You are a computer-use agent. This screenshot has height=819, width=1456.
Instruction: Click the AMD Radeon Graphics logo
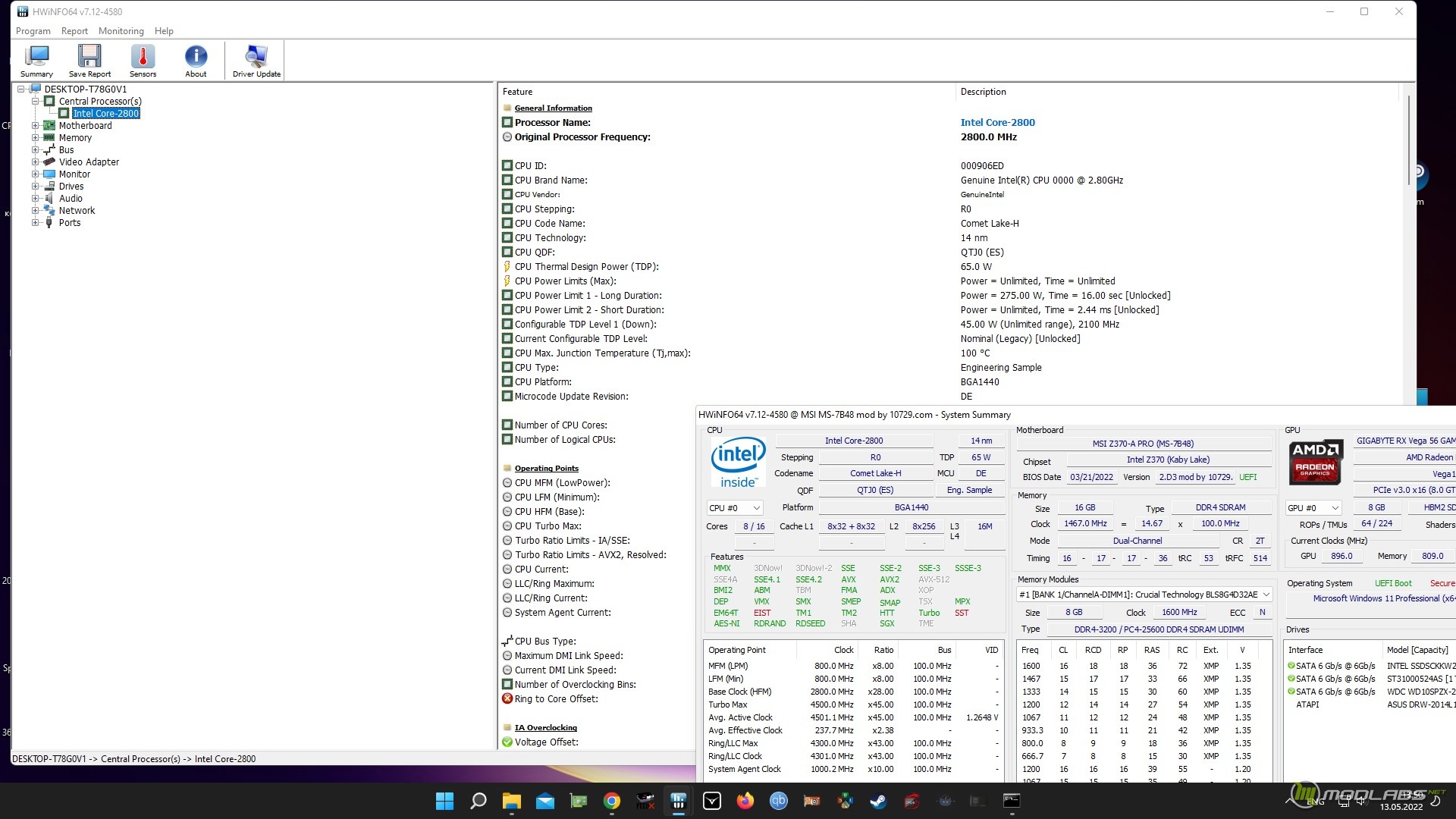[x=1315, y=461]
